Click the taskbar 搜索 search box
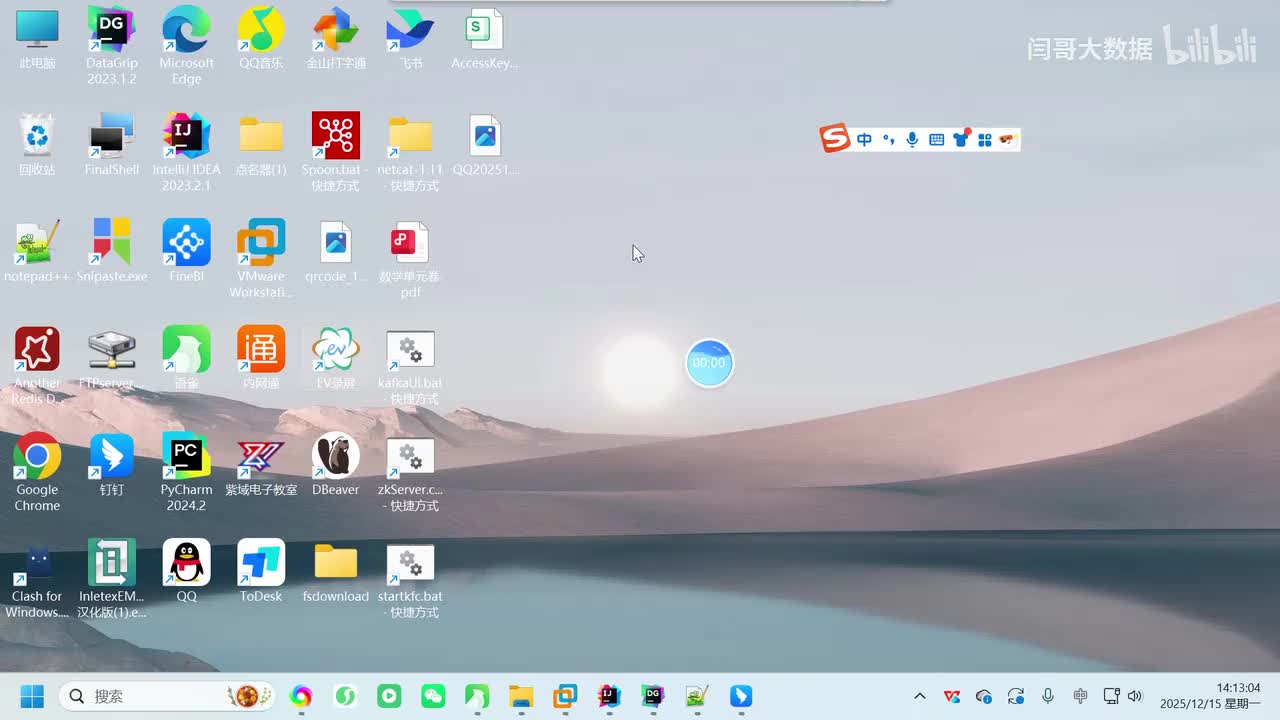This screenshot has height=720, width=1280. (167, 696)
